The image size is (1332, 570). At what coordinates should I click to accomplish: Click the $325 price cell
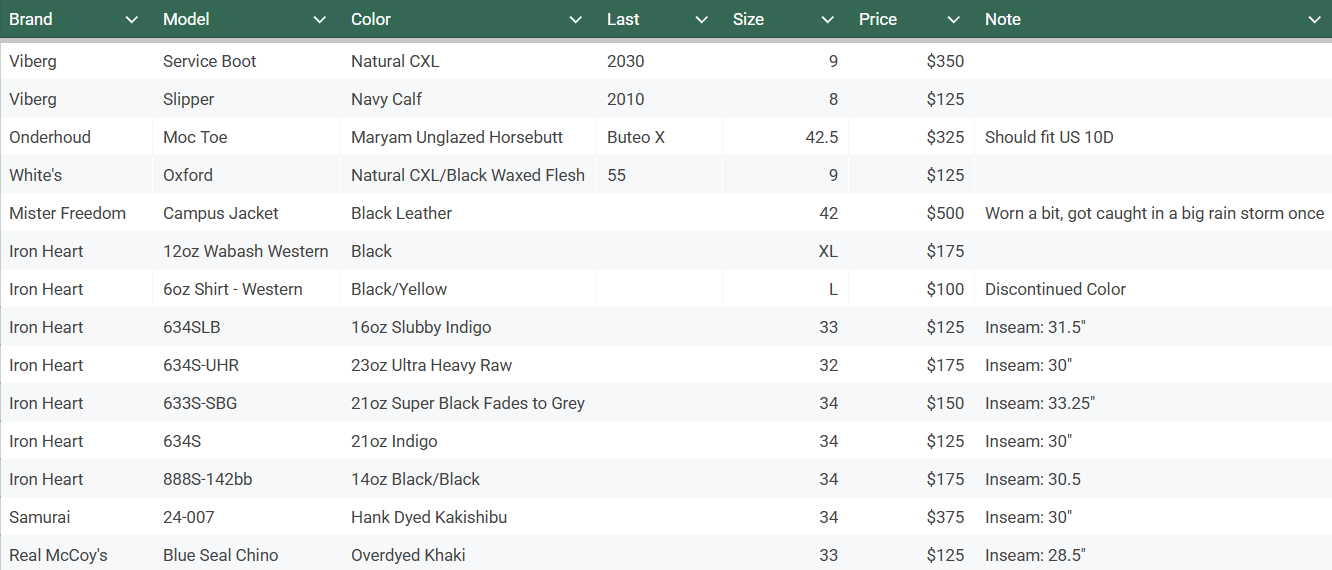point(911,137)
